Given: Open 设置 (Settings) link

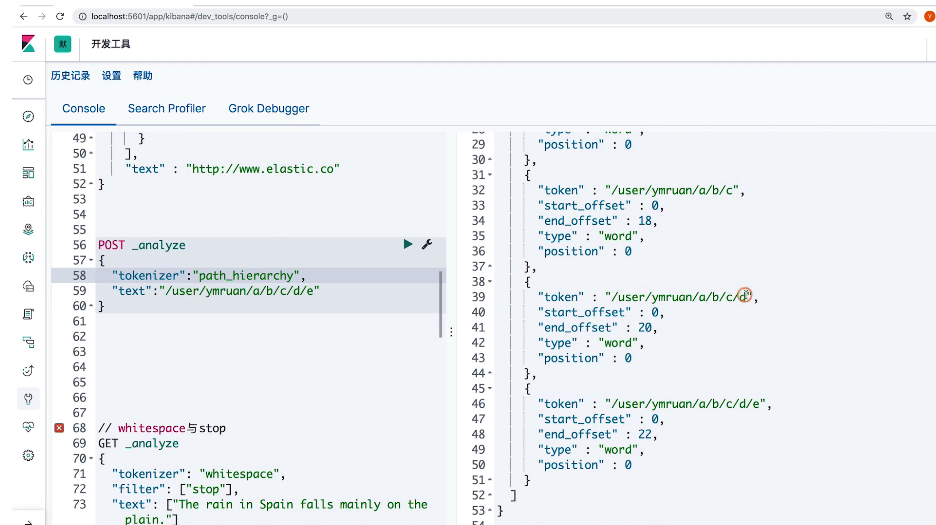Looking at the screenshot, I should [x=111, y=76].
